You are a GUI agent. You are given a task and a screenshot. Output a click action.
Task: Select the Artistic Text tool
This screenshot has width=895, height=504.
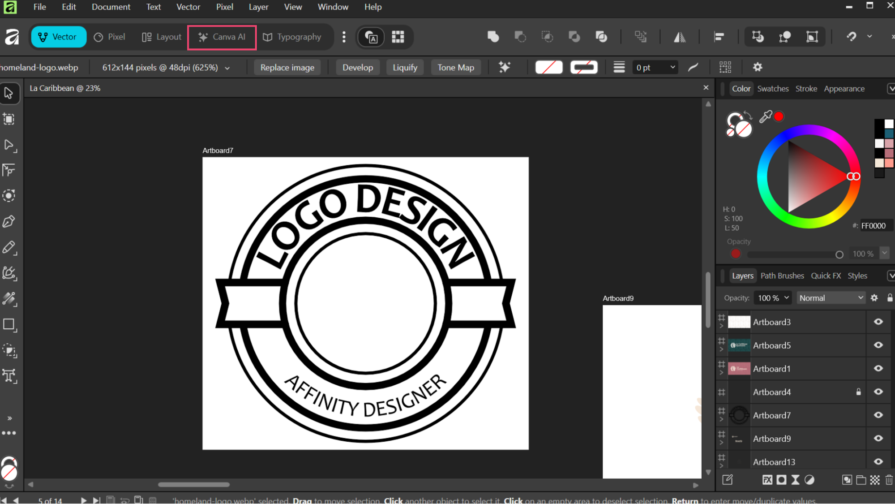click(x=9, y=376)
